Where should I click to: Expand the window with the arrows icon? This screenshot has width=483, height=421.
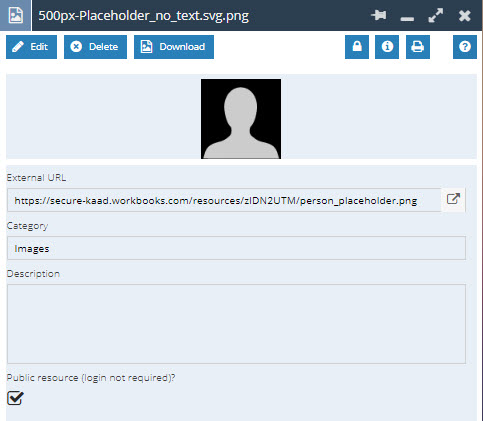coord(436,15)
